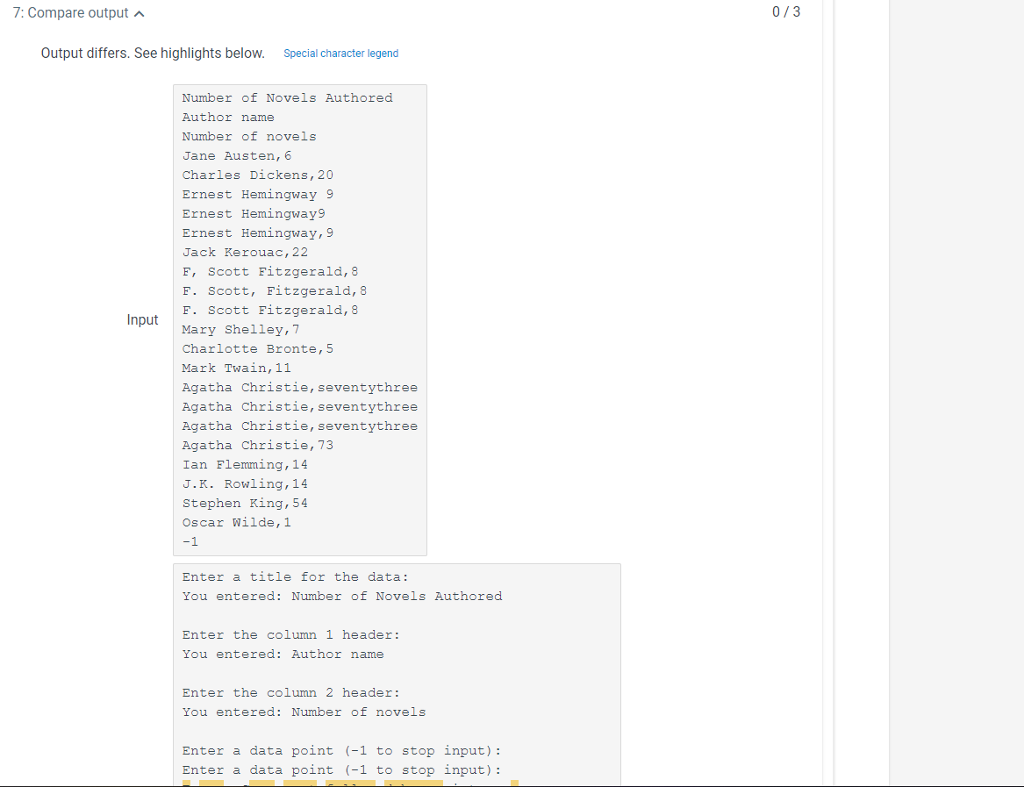Click the collapse chevron icon next to heading

[x=140, y=13]
